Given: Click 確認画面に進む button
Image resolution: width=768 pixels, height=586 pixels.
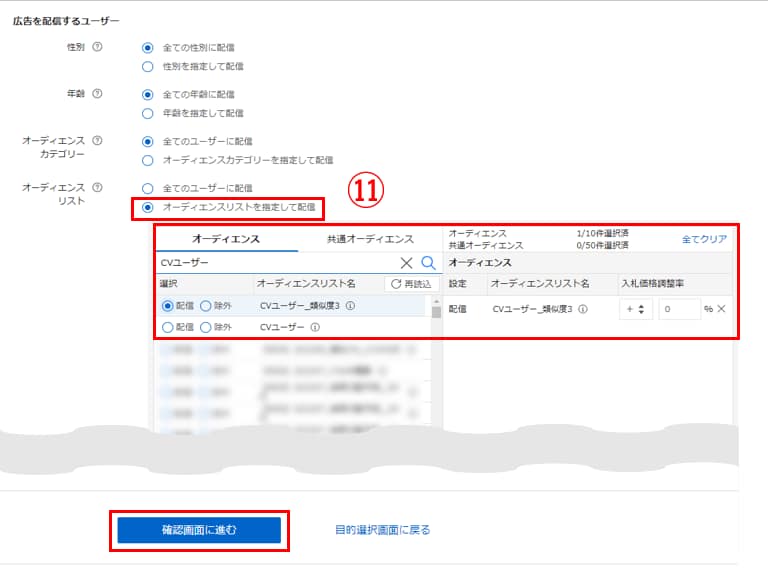Looking at the screenshot, I should [198, 530].
